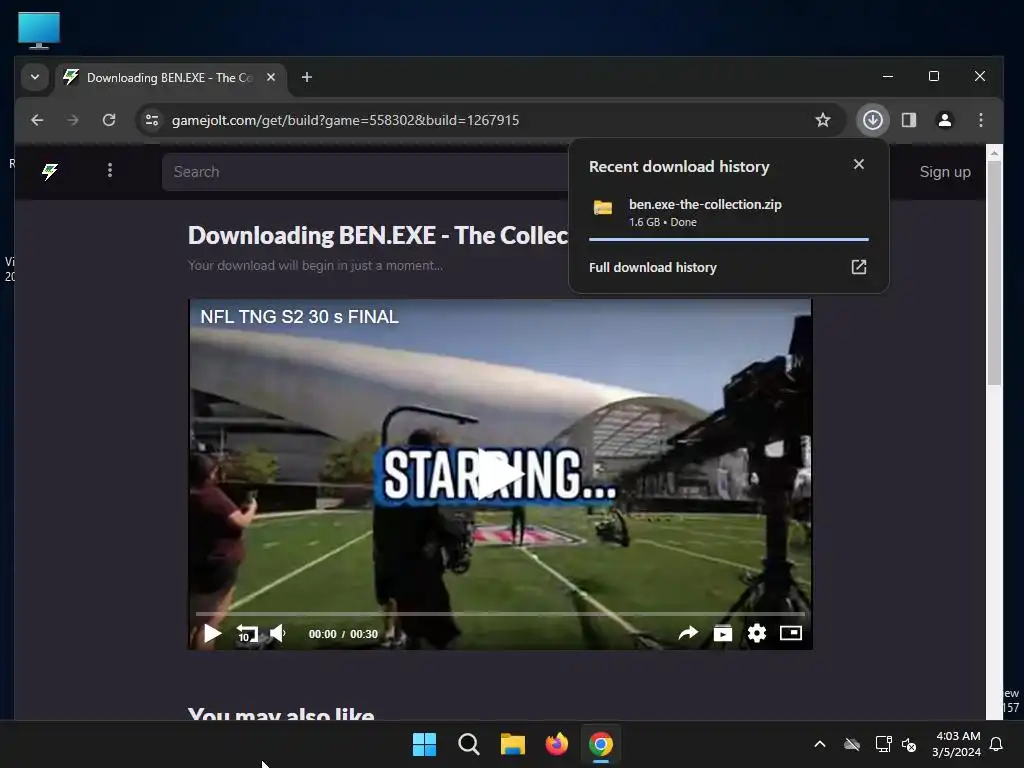Go back to previous page in Chrome
1024x768 pixels.
point(37,120)
